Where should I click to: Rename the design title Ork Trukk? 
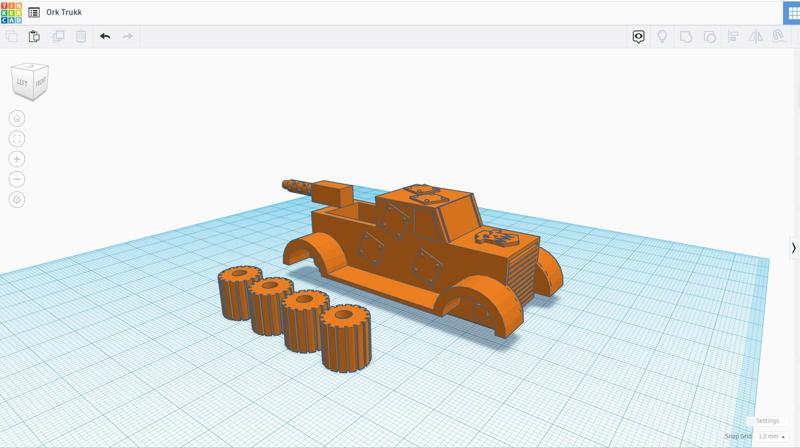pos(64,12)
